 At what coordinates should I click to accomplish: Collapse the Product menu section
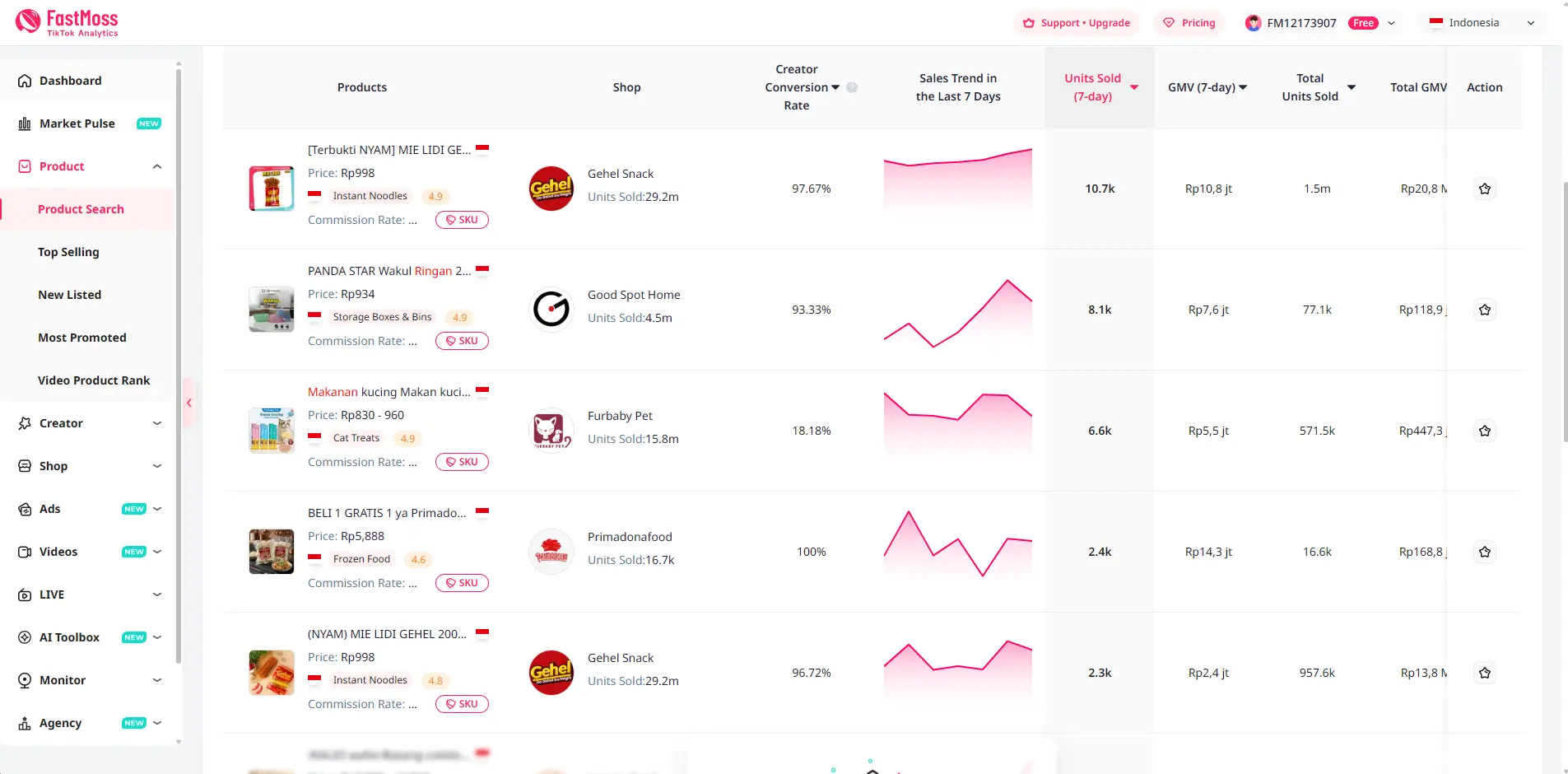coord(157,166)
